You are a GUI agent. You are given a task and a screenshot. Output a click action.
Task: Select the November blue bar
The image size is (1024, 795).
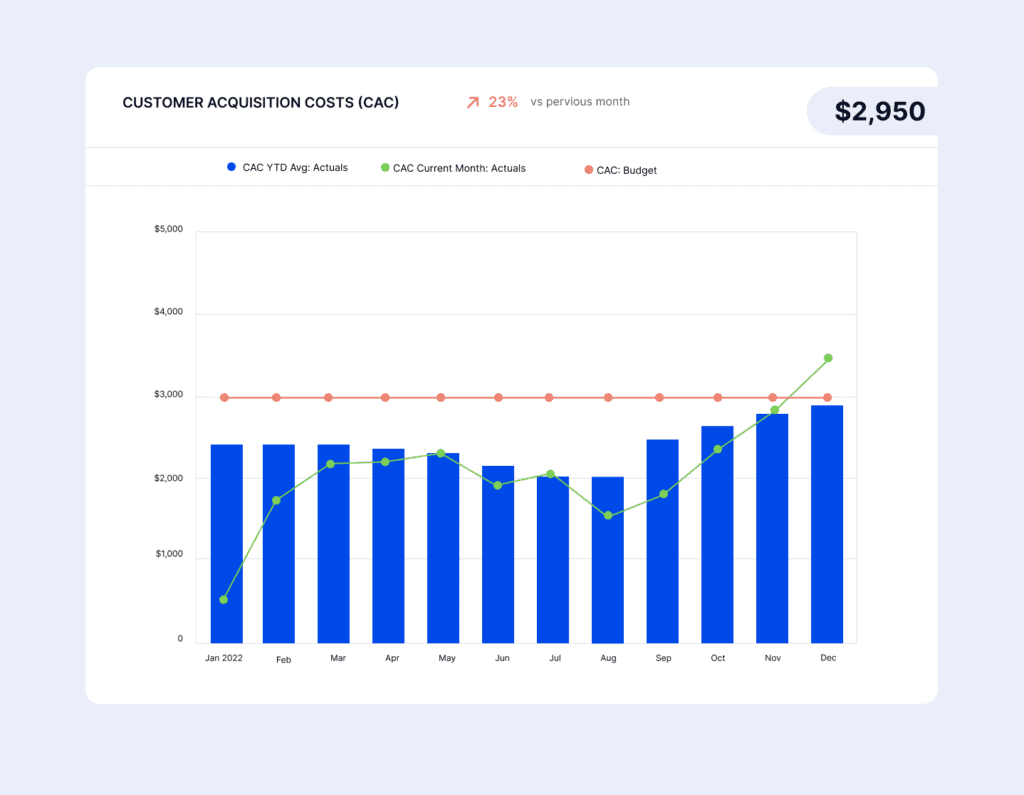pos(772,525)
